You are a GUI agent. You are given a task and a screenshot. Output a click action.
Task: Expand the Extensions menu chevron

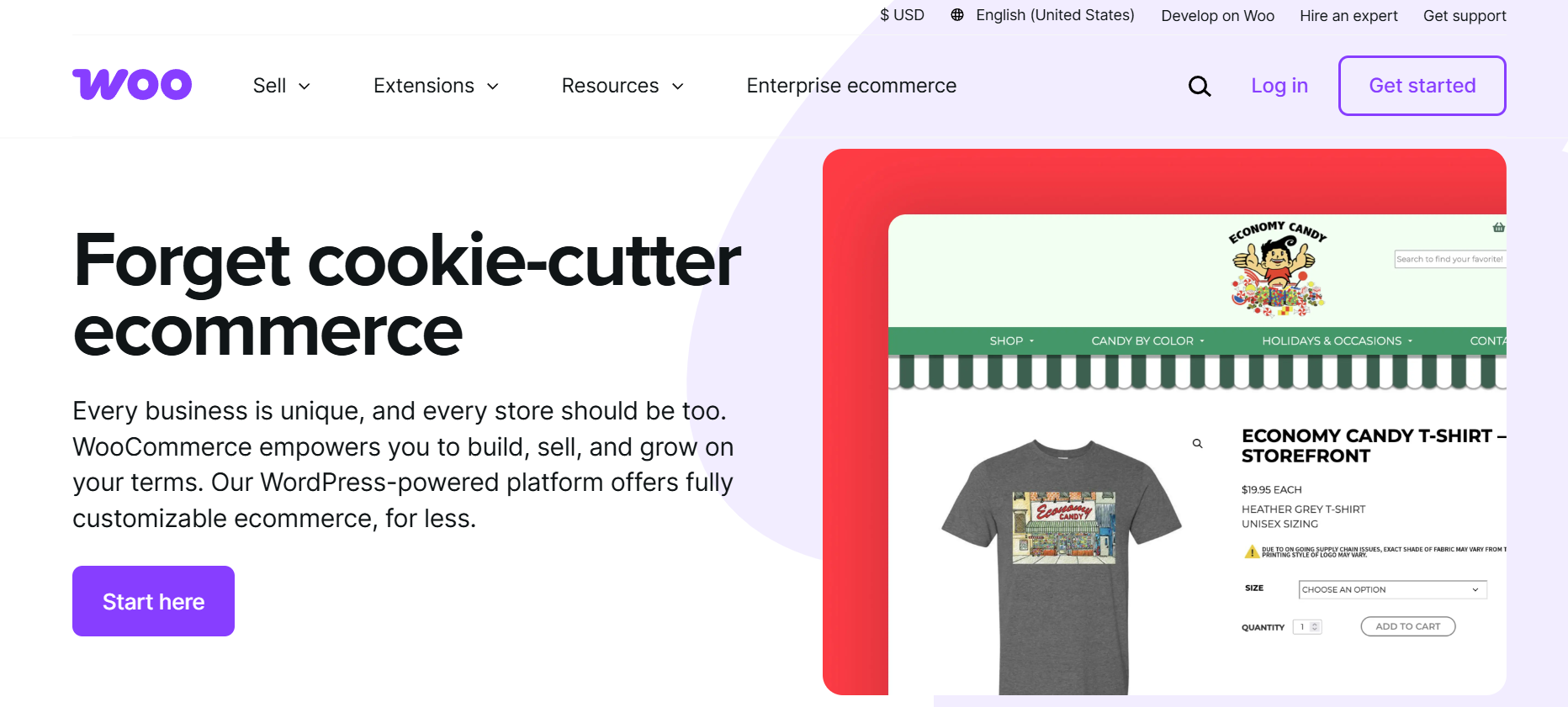click(493, 86)
